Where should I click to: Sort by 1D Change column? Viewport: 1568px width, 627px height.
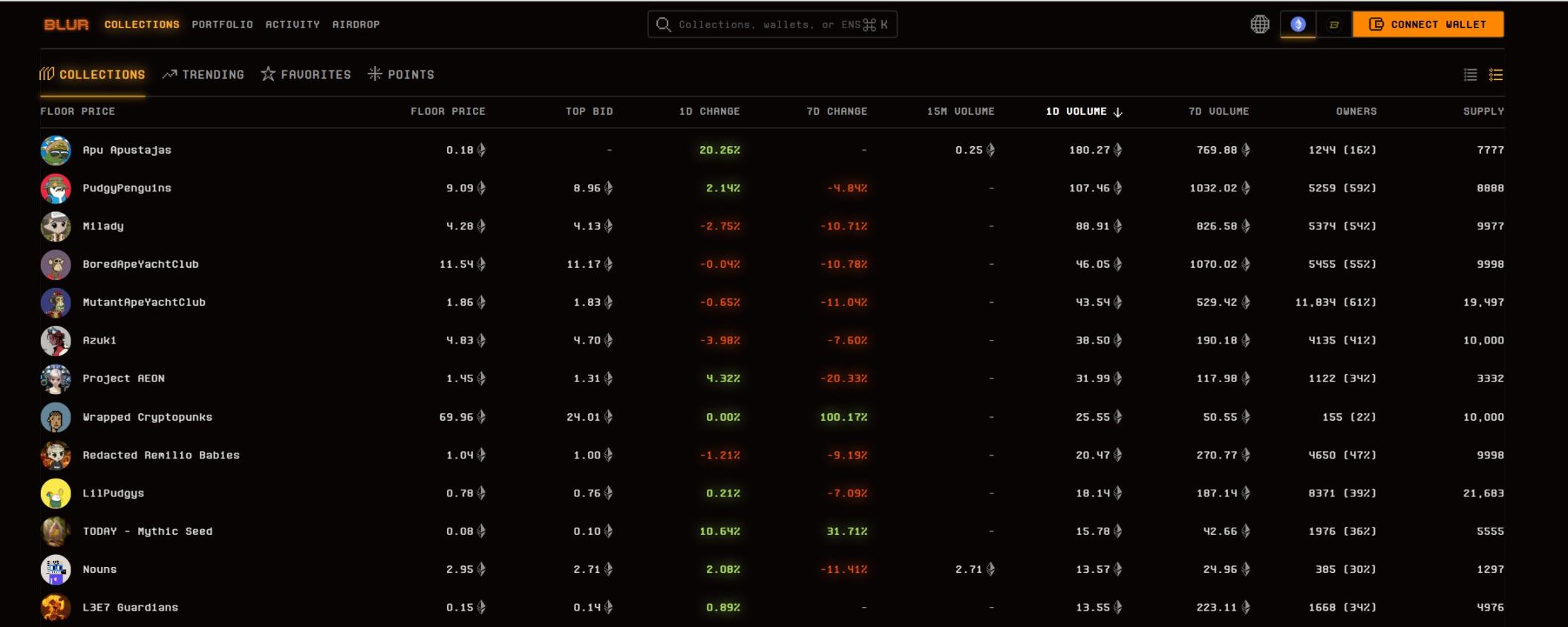pyautogui.click(x=710, y=111)
